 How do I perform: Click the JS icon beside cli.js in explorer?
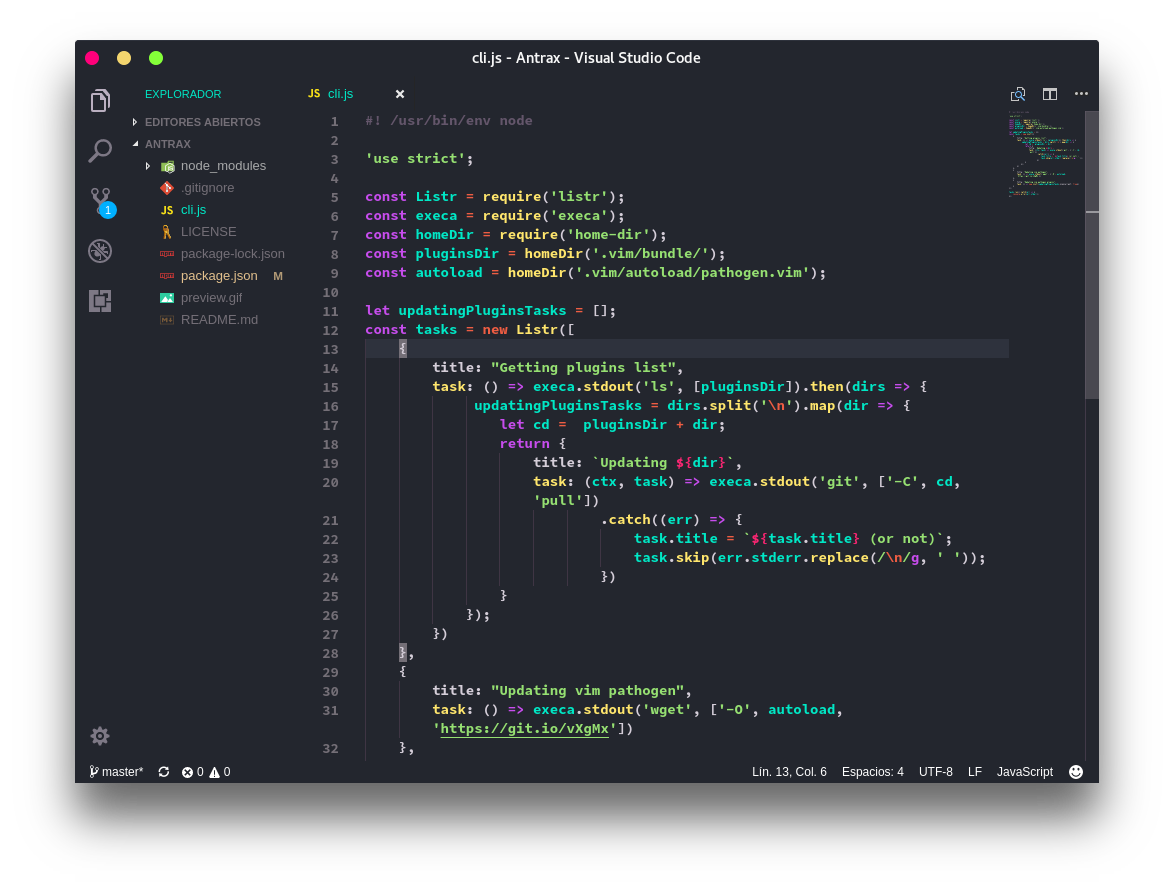(167, 210)
